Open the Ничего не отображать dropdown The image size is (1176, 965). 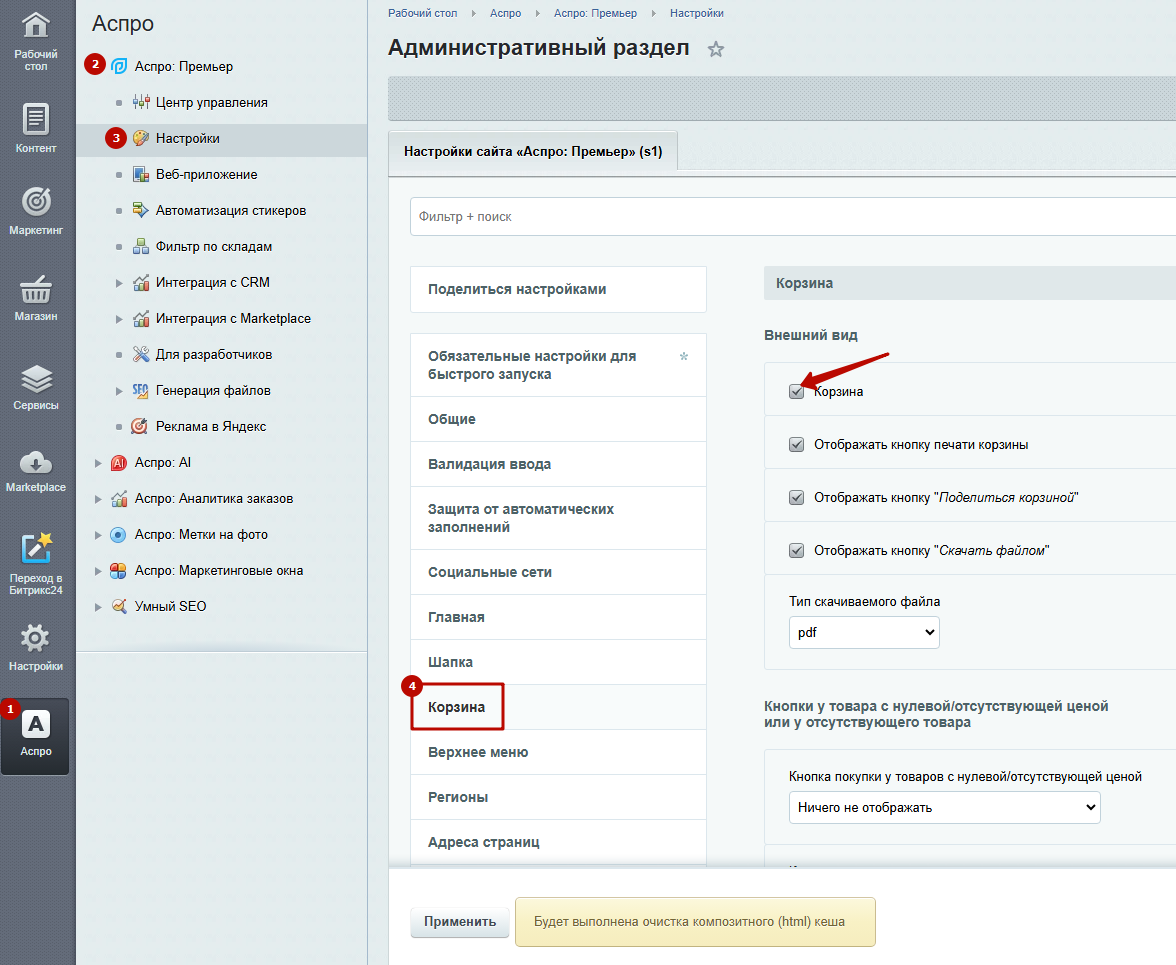pyautogui.click(x=944, y=808)
